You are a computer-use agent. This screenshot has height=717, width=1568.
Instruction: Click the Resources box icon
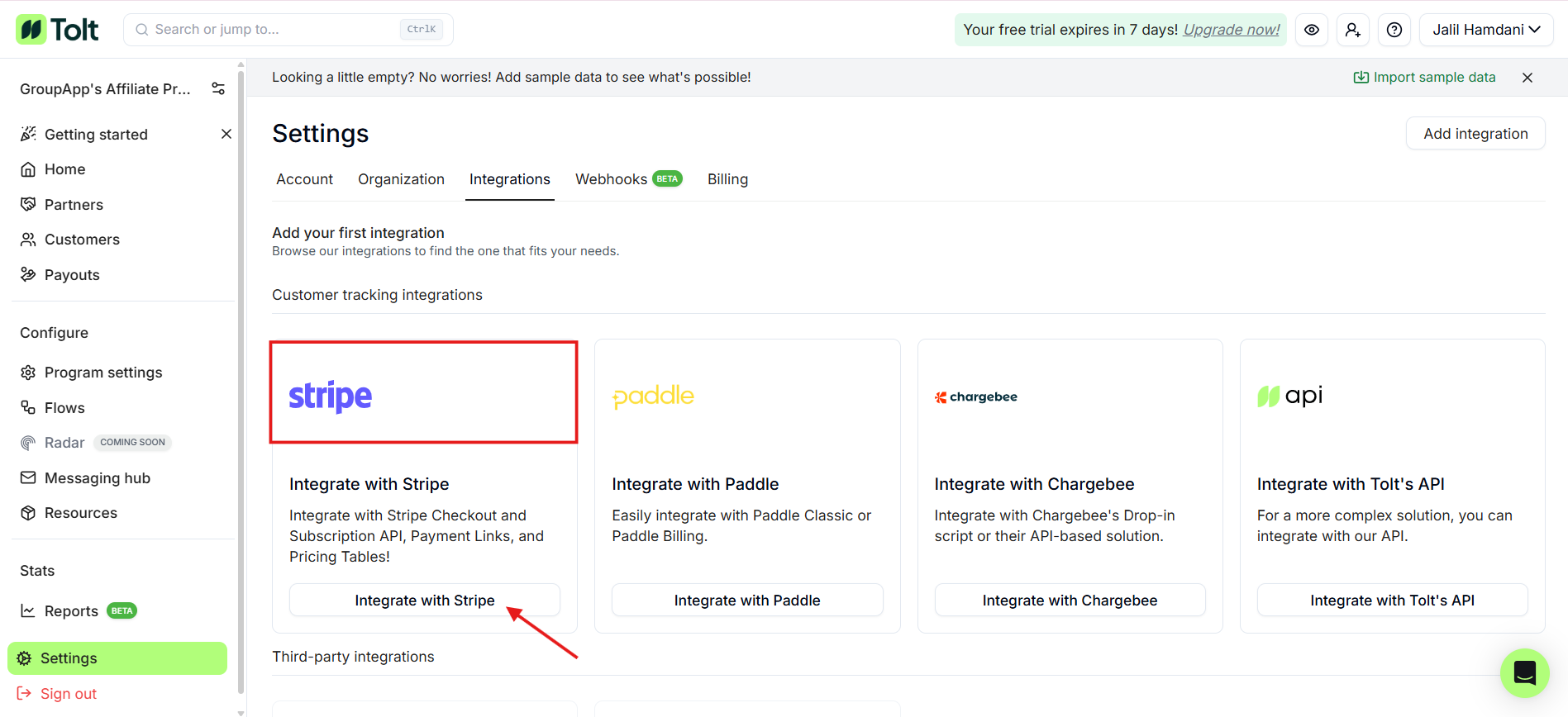(x=28, y=513)
